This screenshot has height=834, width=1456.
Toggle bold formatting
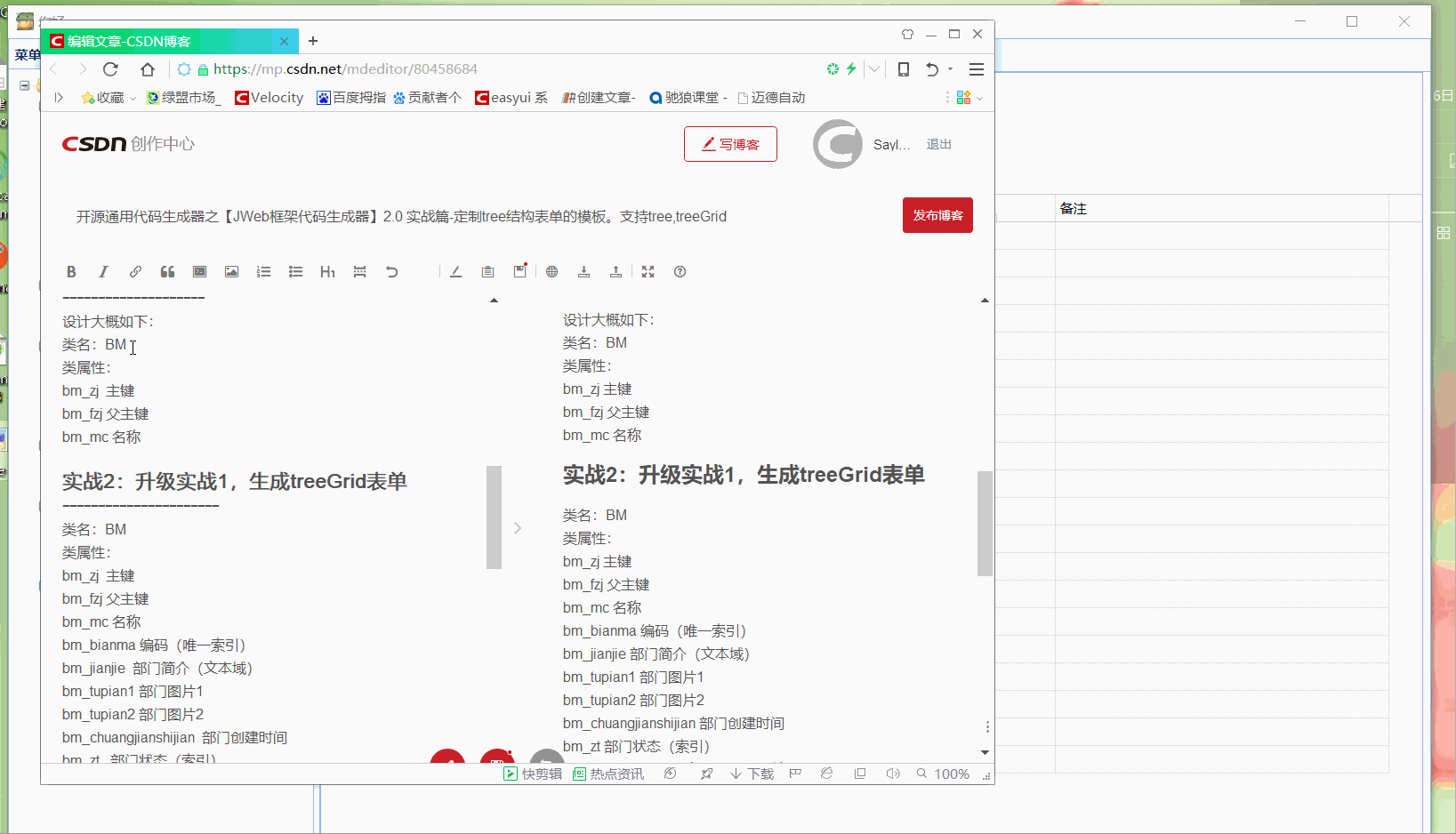point(71,271)
